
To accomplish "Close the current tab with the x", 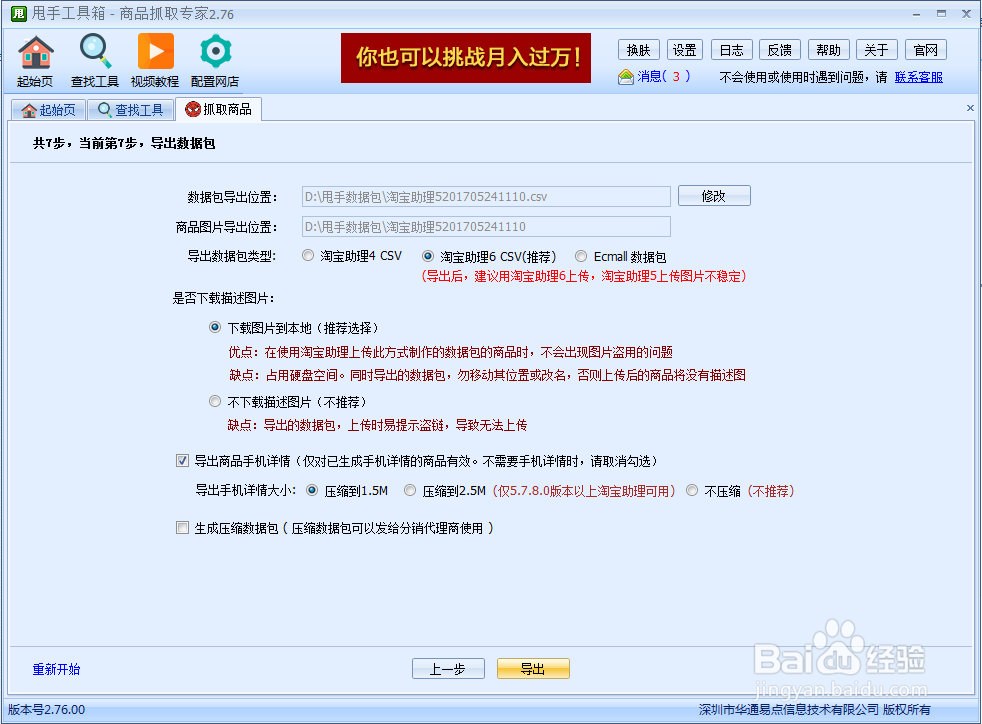I will 970,108.
